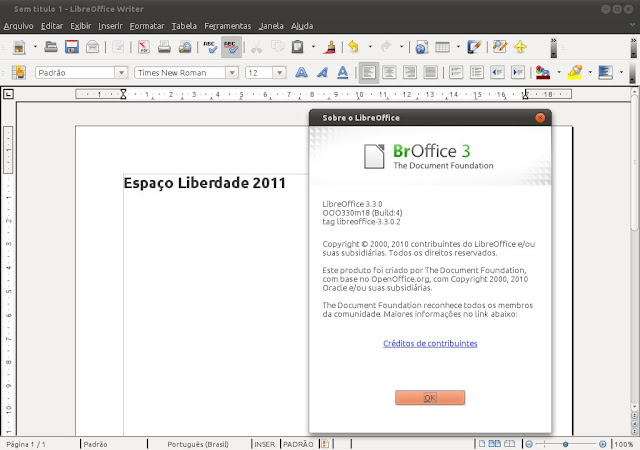
Task: Paste with the clipboard icon
Action: pyautogui.click(x=298, y=47)
